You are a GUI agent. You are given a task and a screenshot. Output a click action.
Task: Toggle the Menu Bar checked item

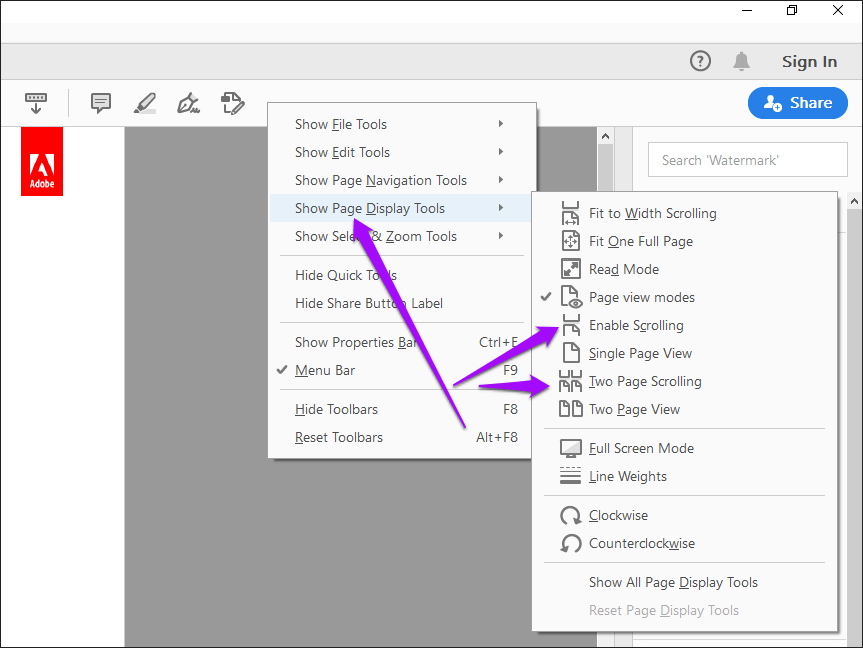point(325,370)
